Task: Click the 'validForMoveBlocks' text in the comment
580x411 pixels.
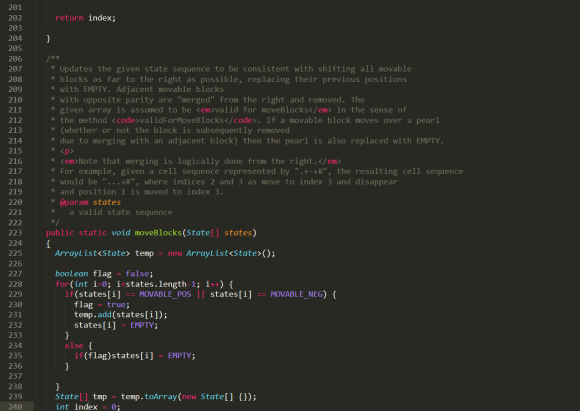Action: click(181, 120)
